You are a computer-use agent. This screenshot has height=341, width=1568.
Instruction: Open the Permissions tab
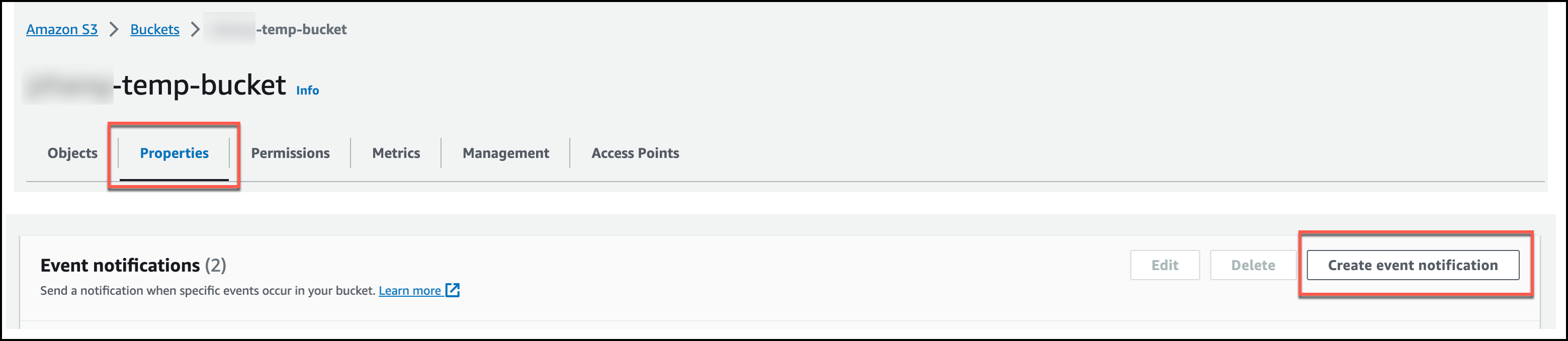[x=290, y=153]
